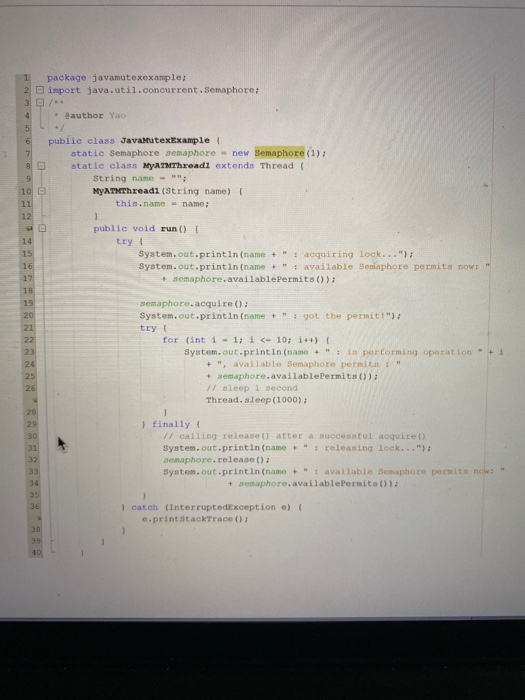Click line number 1 in the gutter
525x700 pixels.
point(27,77)
